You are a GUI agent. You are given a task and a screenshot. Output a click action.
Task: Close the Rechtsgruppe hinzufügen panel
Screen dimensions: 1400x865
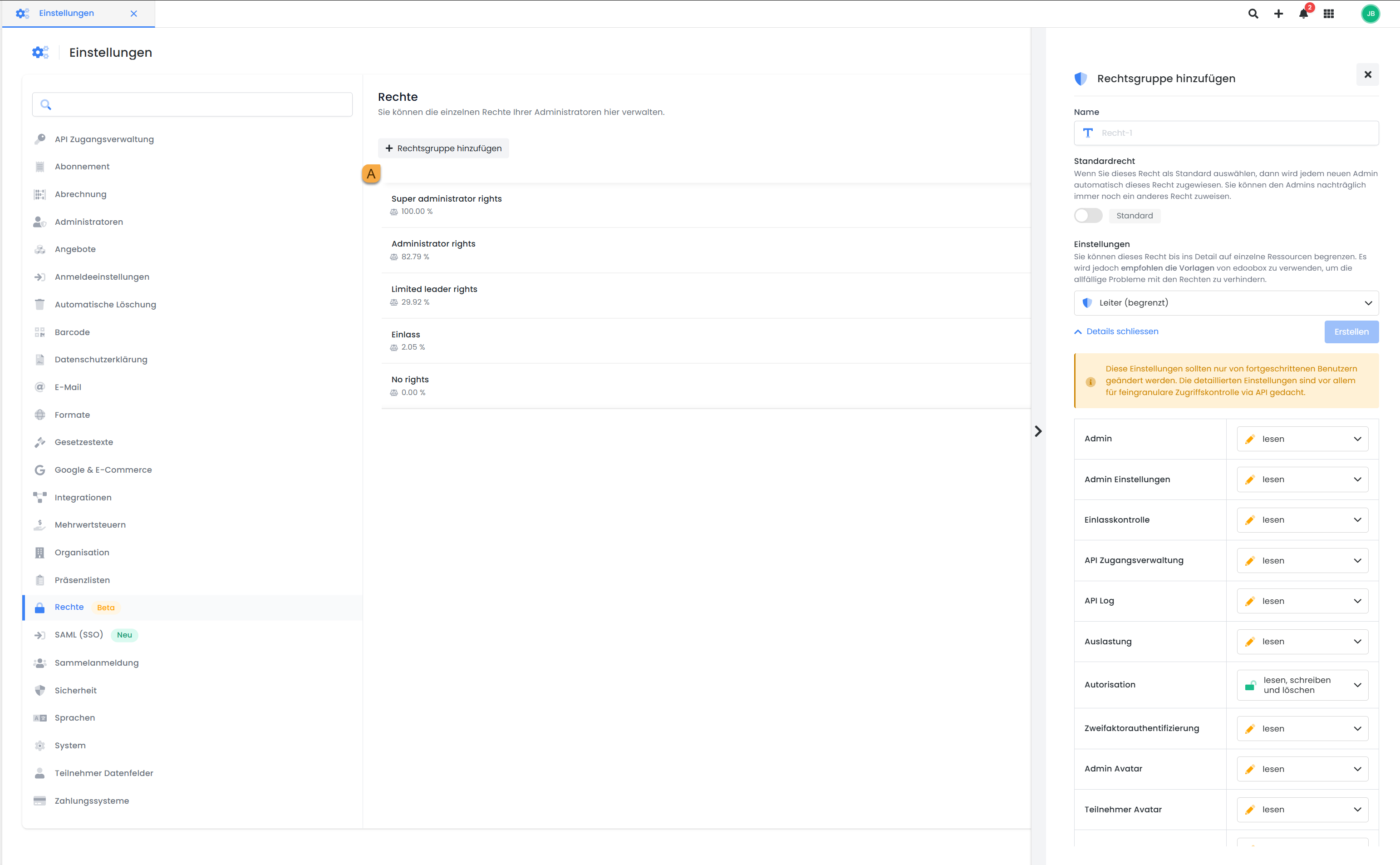click(1367, 74)
